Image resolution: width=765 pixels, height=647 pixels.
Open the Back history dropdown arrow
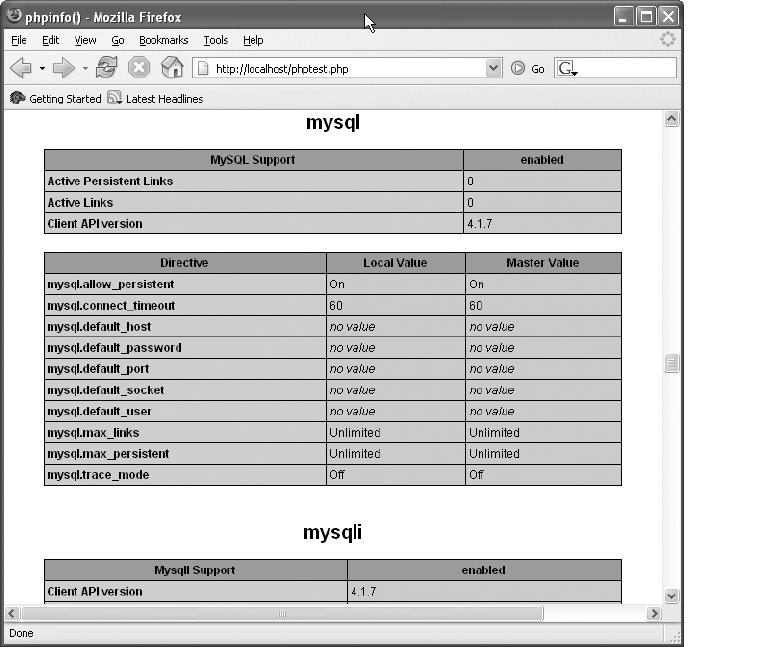[42, 68]
